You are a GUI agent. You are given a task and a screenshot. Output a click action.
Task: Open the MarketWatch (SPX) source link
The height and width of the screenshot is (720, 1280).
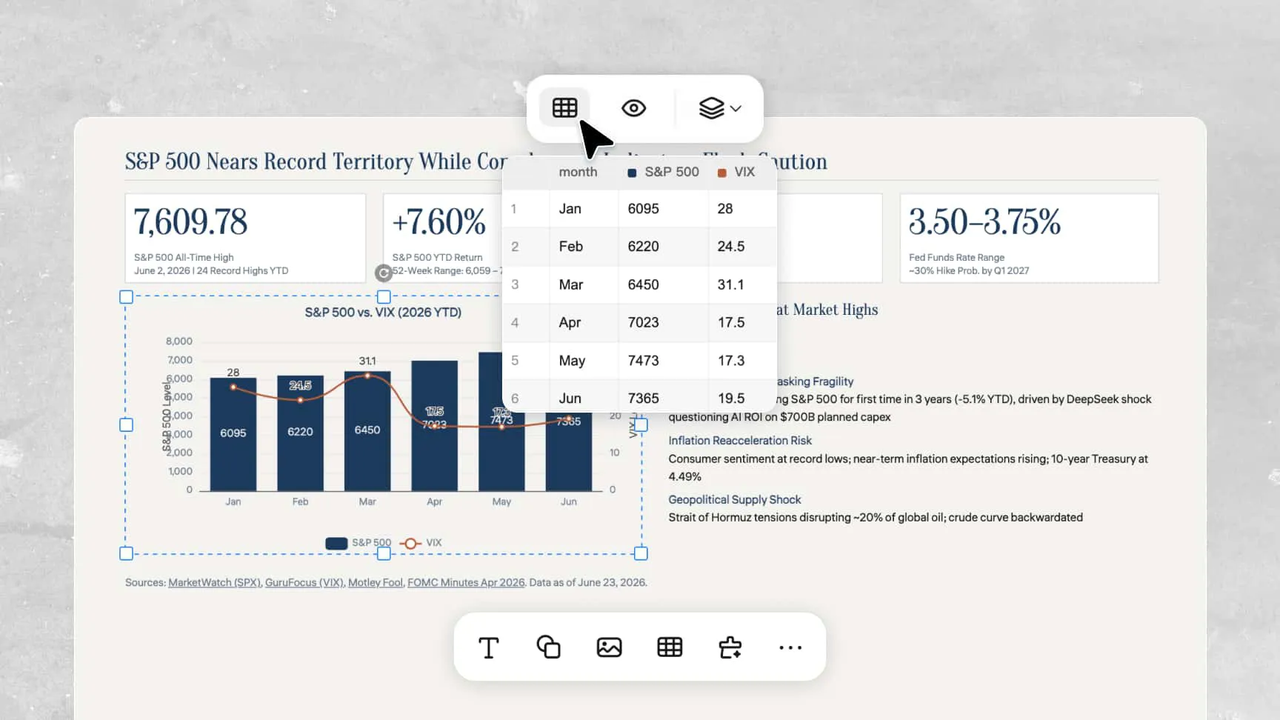point(214,582)
